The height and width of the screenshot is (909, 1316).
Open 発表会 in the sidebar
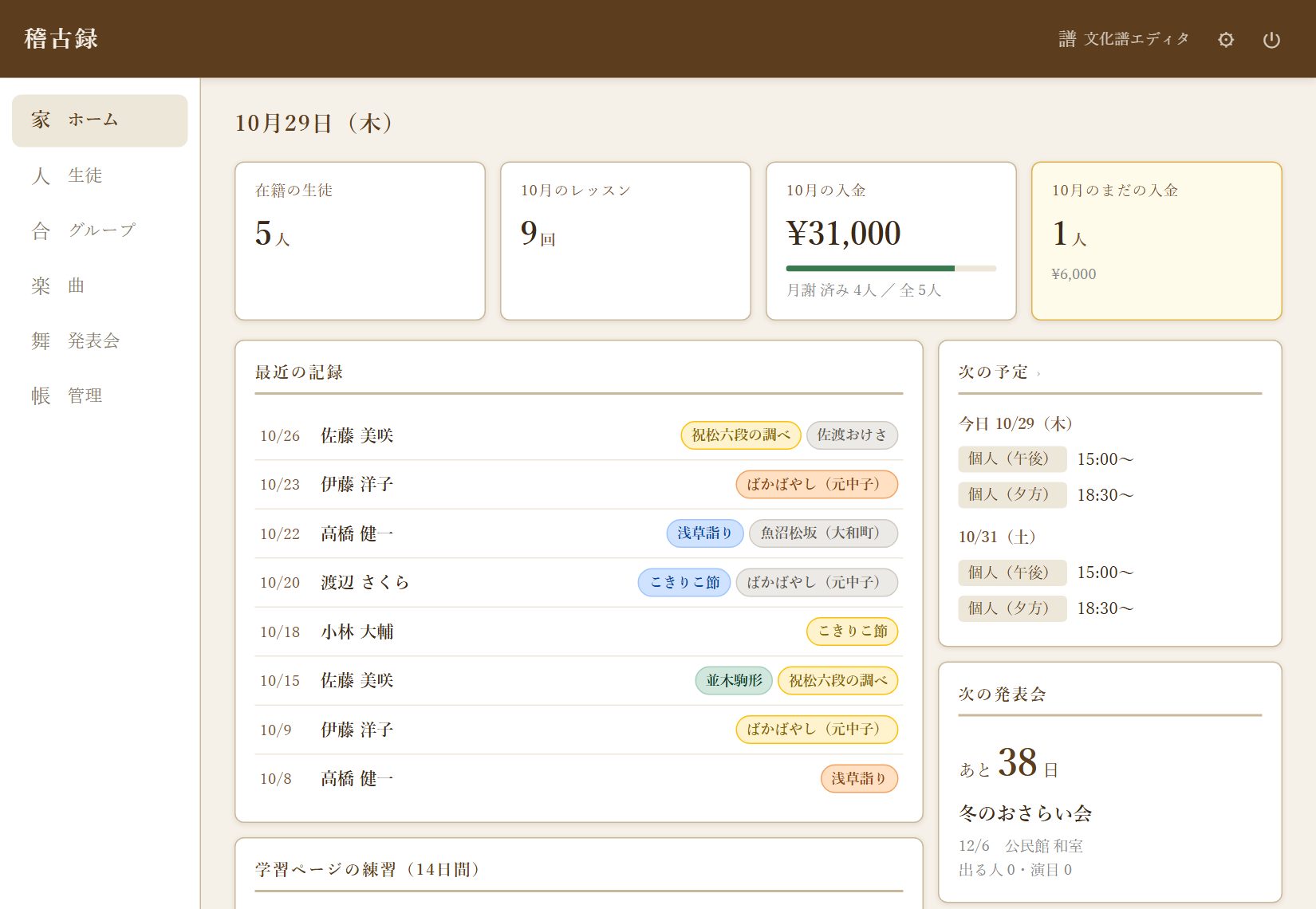(100, 340)
